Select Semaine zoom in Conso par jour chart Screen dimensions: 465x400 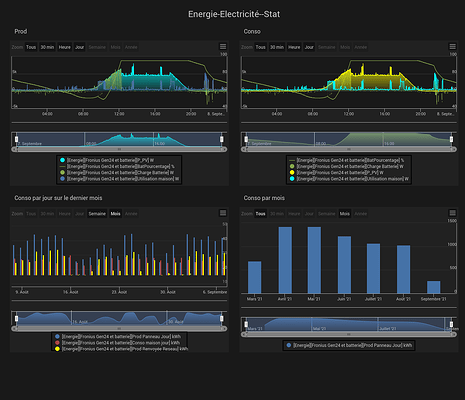97,214
